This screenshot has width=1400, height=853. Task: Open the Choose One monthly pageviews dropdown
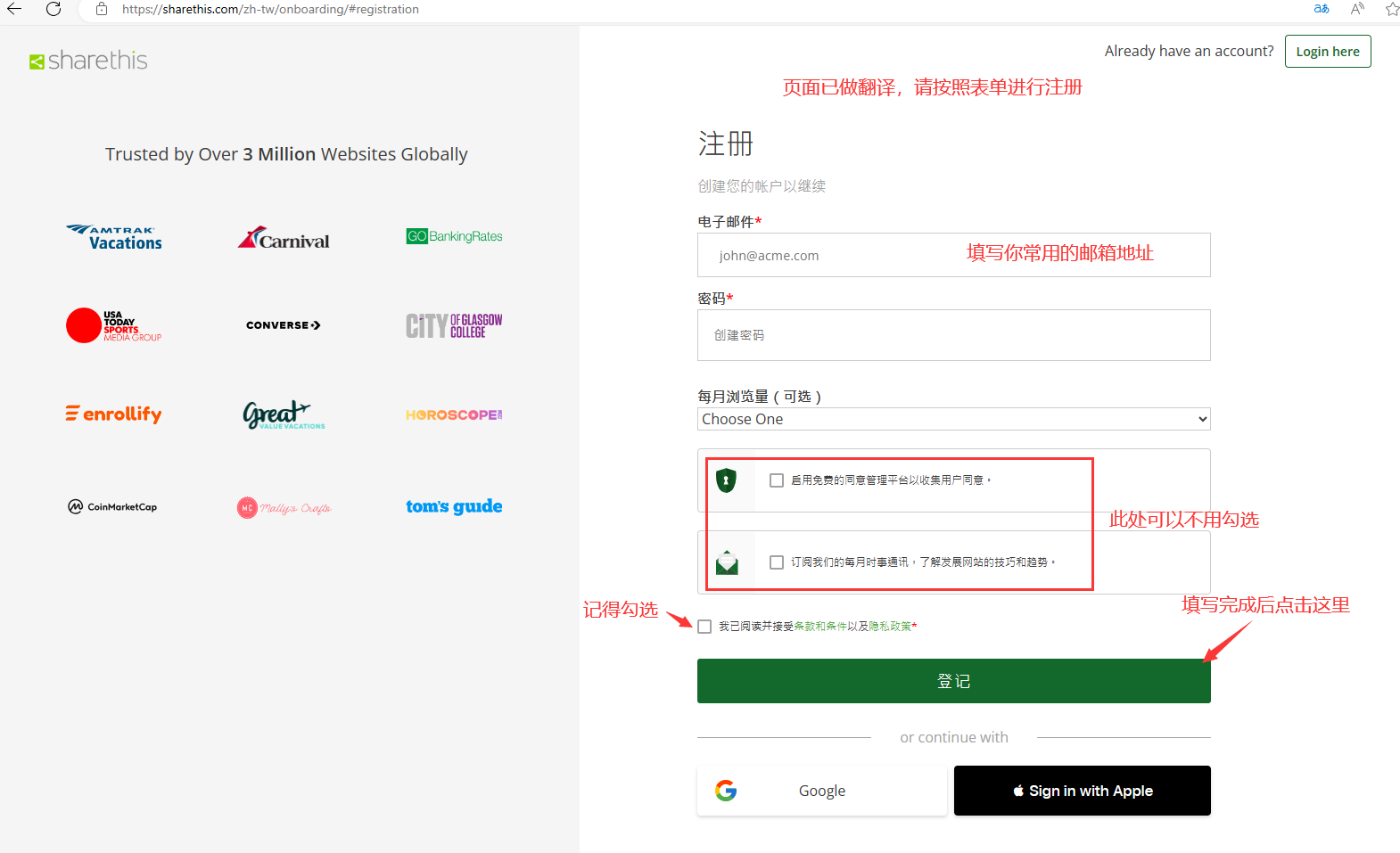click(954, 419)
